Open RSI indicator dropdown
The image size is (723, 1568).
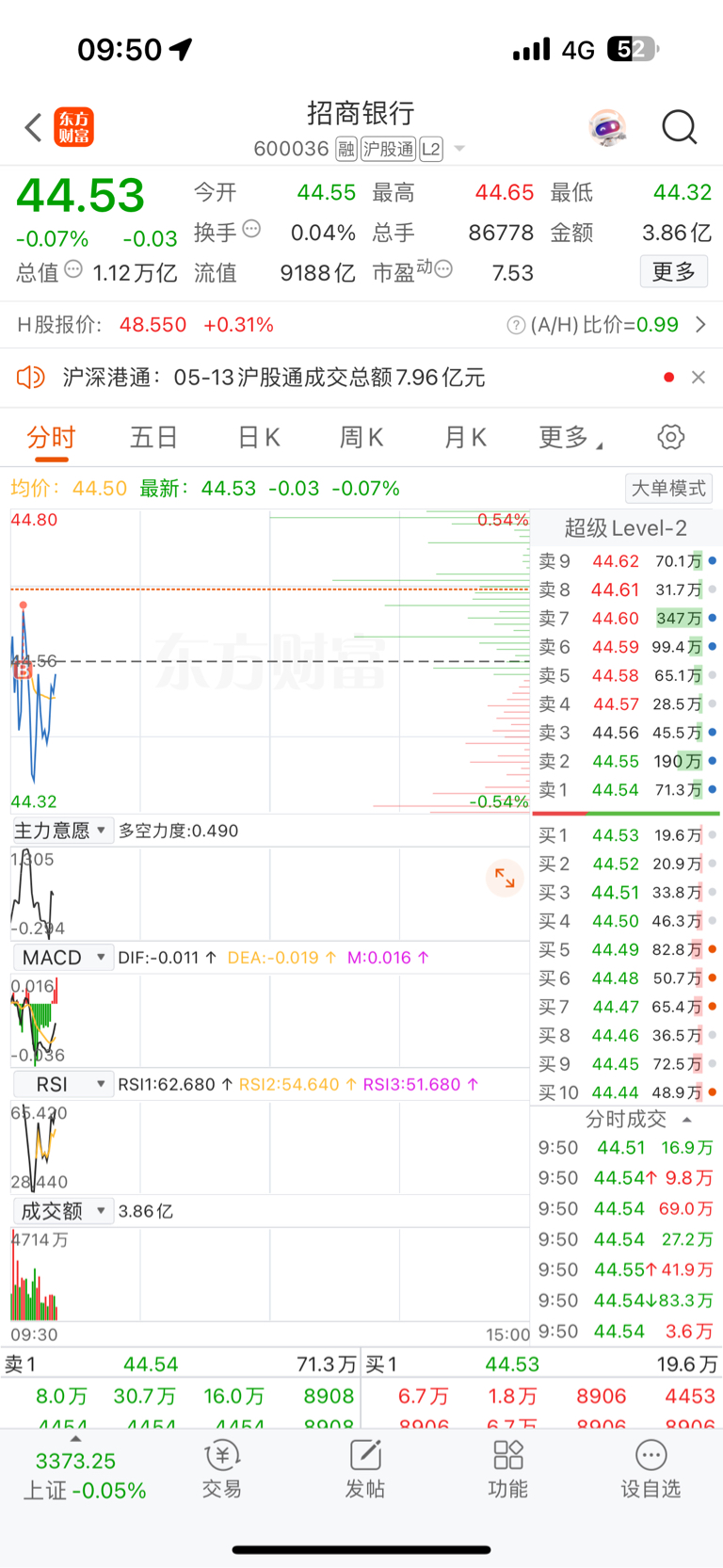pos(62,1084)
